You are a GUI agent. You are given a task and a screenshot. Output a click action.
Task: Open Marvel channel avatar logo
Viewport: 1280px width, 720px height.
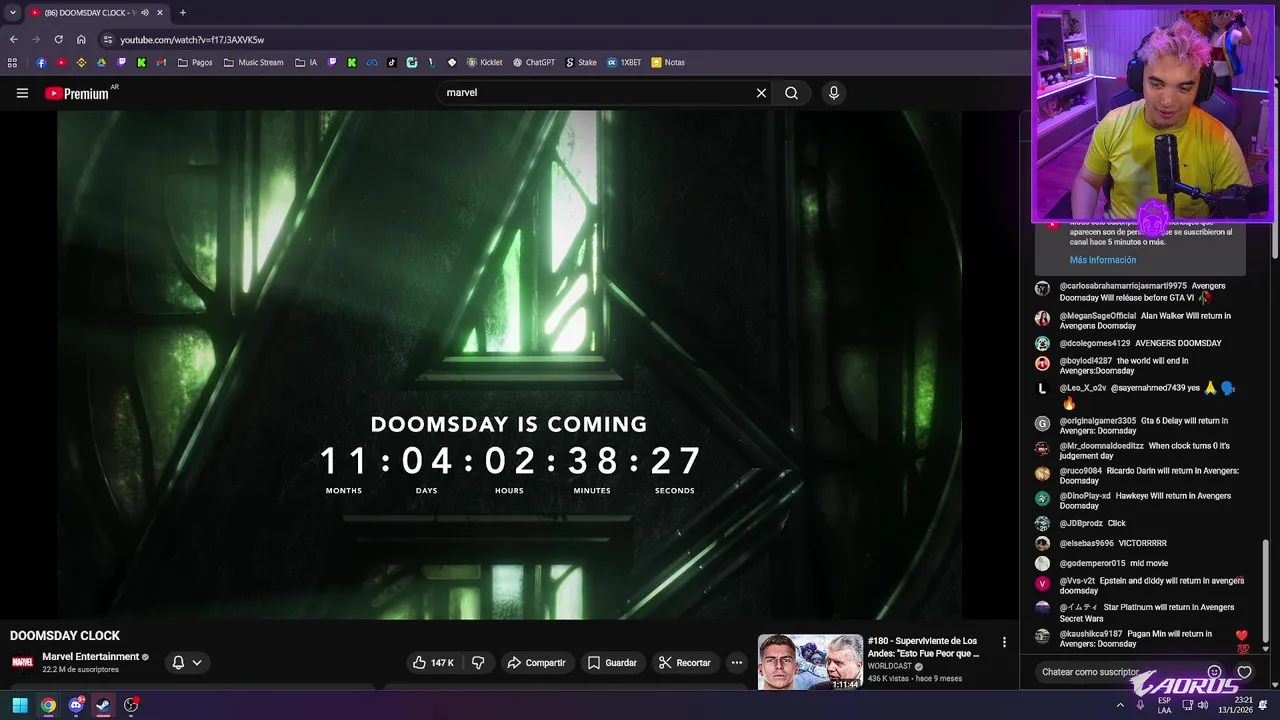pos(22,662)
